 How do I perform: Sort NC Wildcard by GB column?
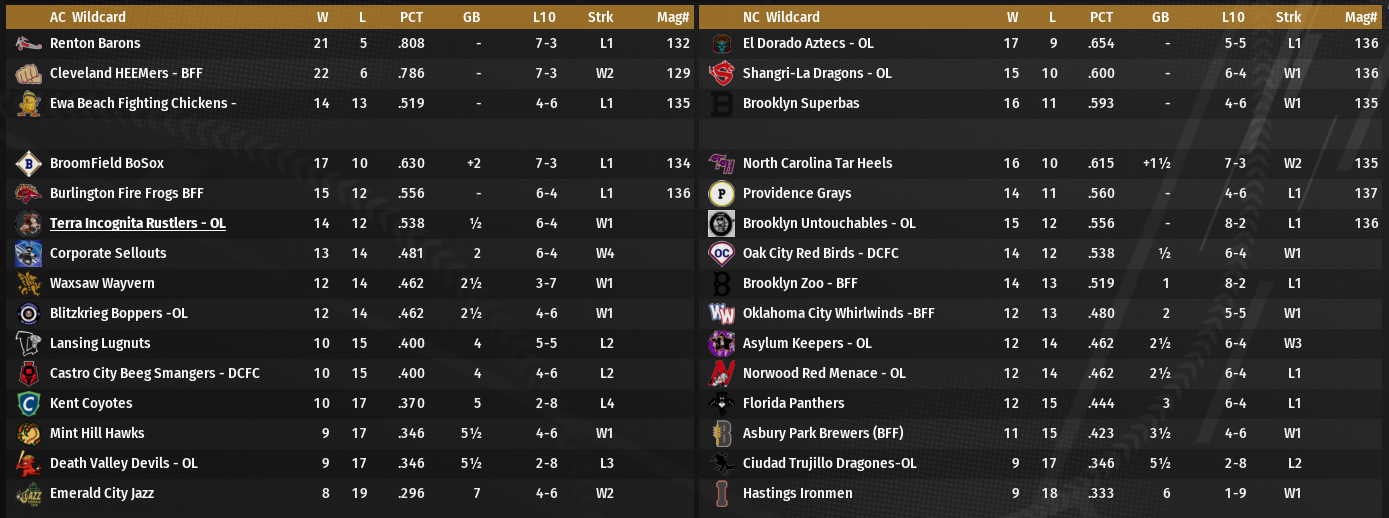[x=1160, y=17]
